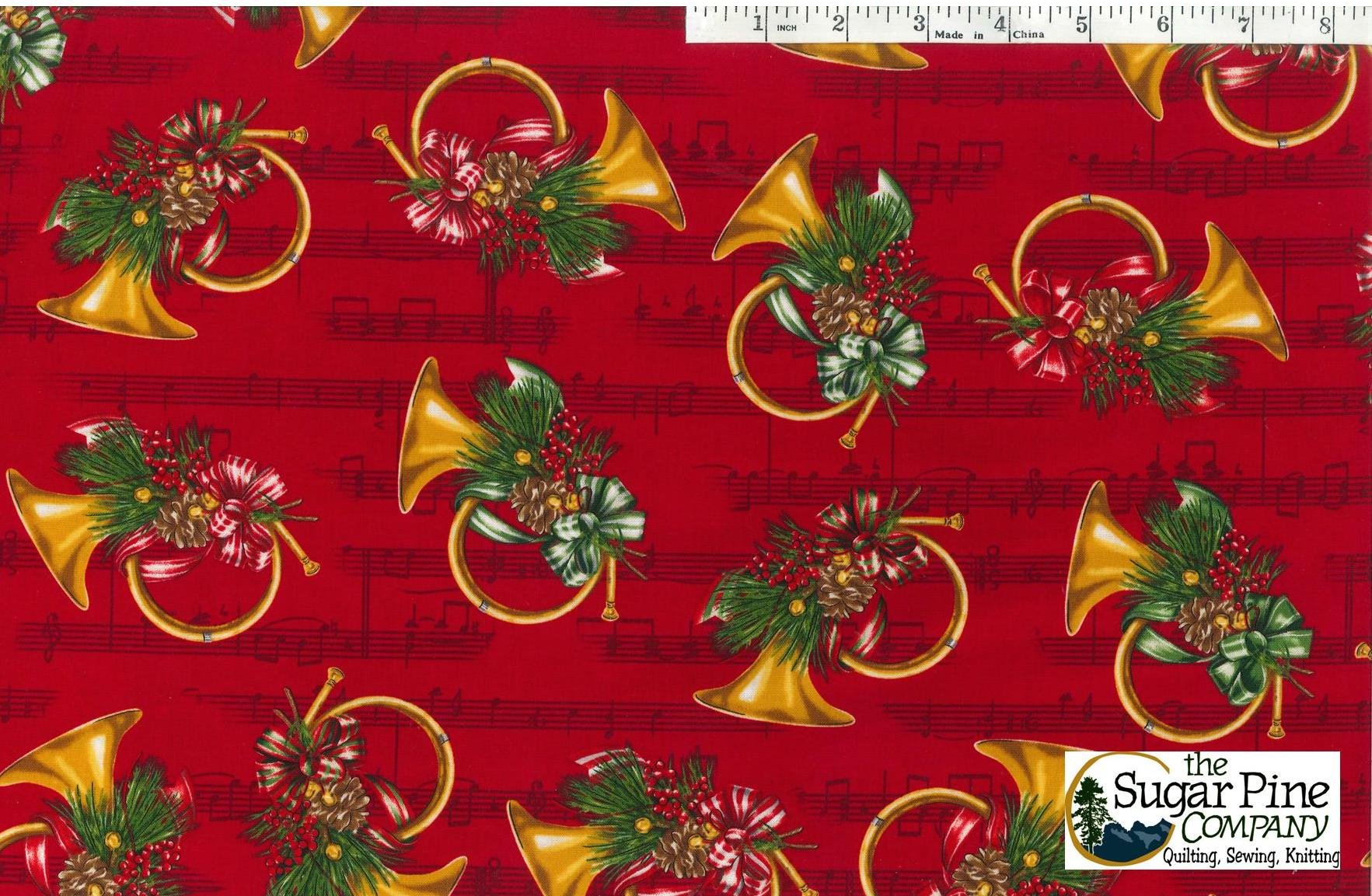Viewport: 1372px width, 896px height.
Task: Click the number 5 on the ruler
Action: (1080, 24)
